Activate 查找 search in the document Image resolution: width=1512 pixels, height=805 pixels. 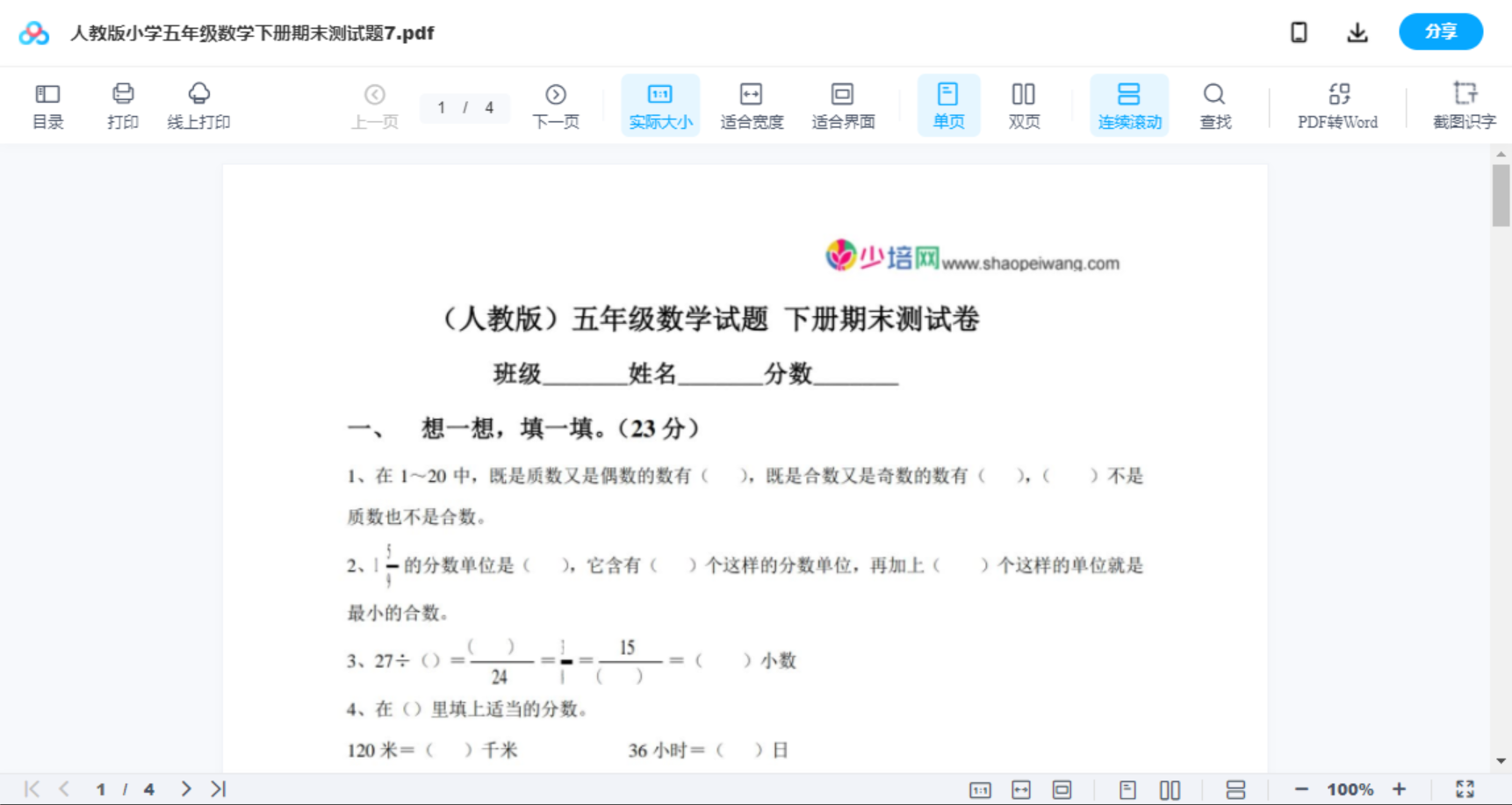(1214, 104)
